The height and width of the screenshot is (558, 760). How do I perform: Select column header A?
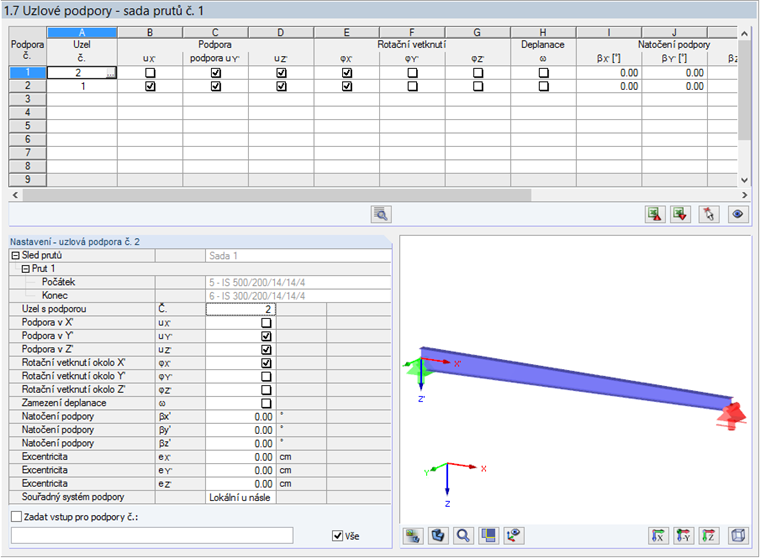[82, 32]
